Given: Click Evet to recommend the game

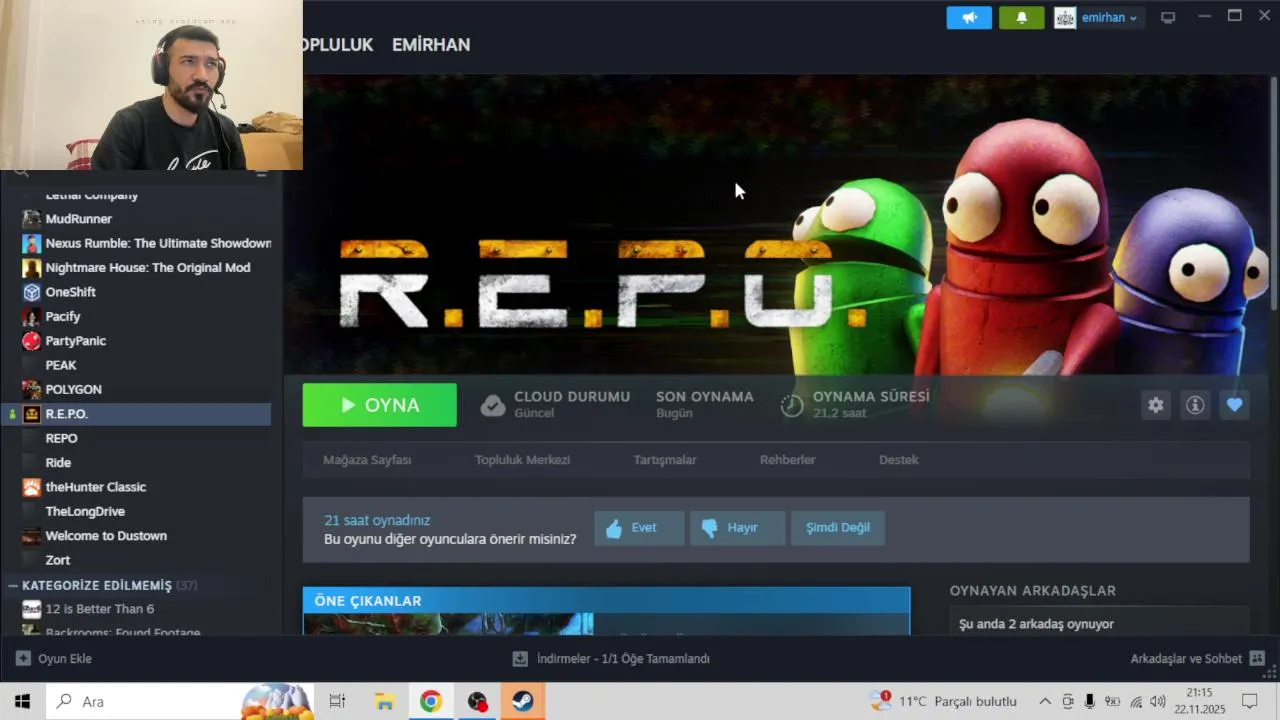Looking at the screenshot, I should click(639, 528).
